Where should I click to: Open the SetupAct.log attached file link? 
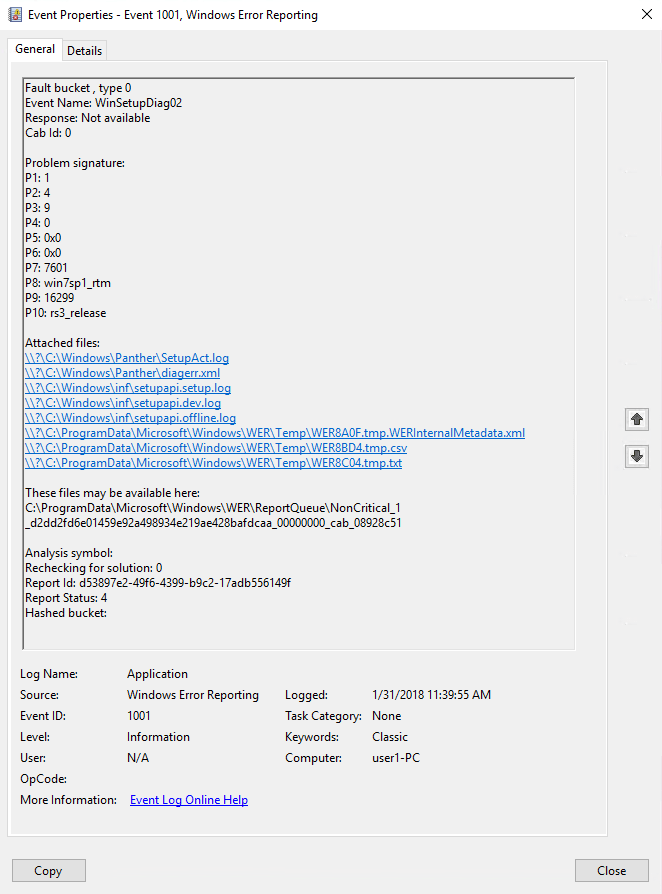point(127,358)
